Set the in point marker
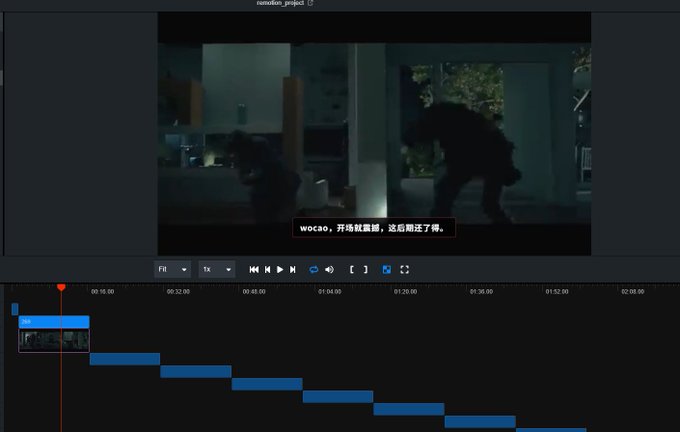This screenshot has height=432, width=680. point(352,269)
